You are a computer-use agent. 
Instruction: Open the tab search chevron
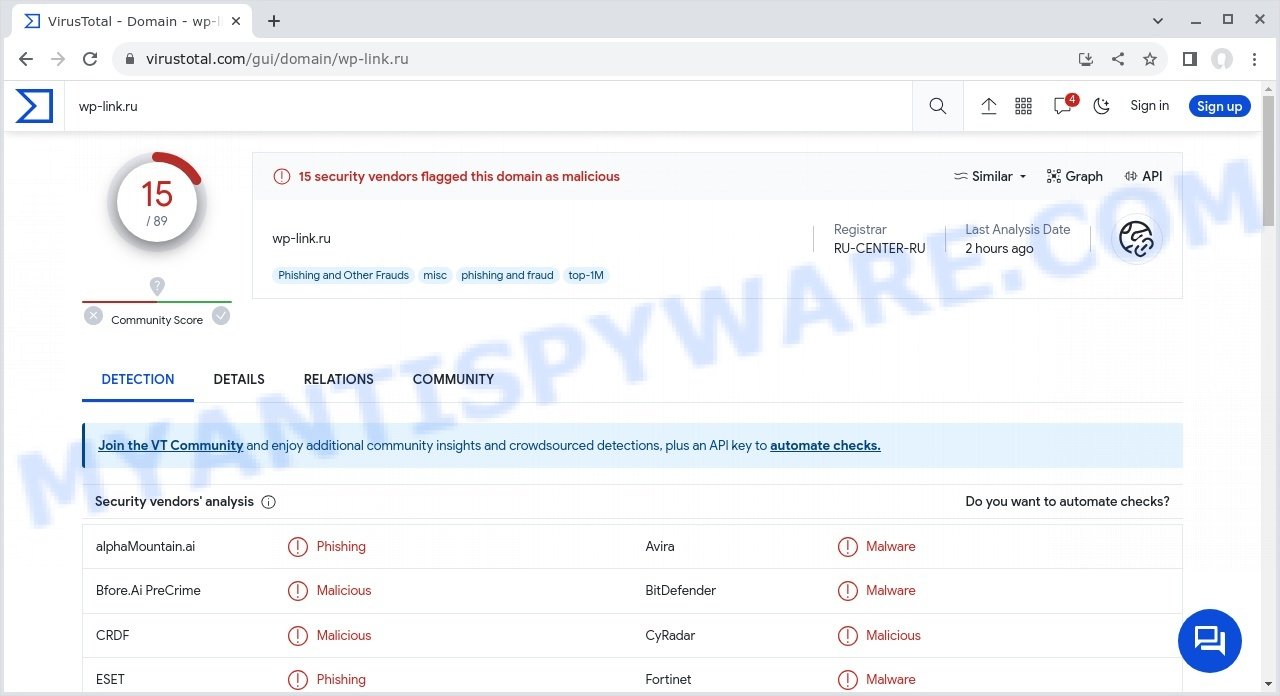1159,20
